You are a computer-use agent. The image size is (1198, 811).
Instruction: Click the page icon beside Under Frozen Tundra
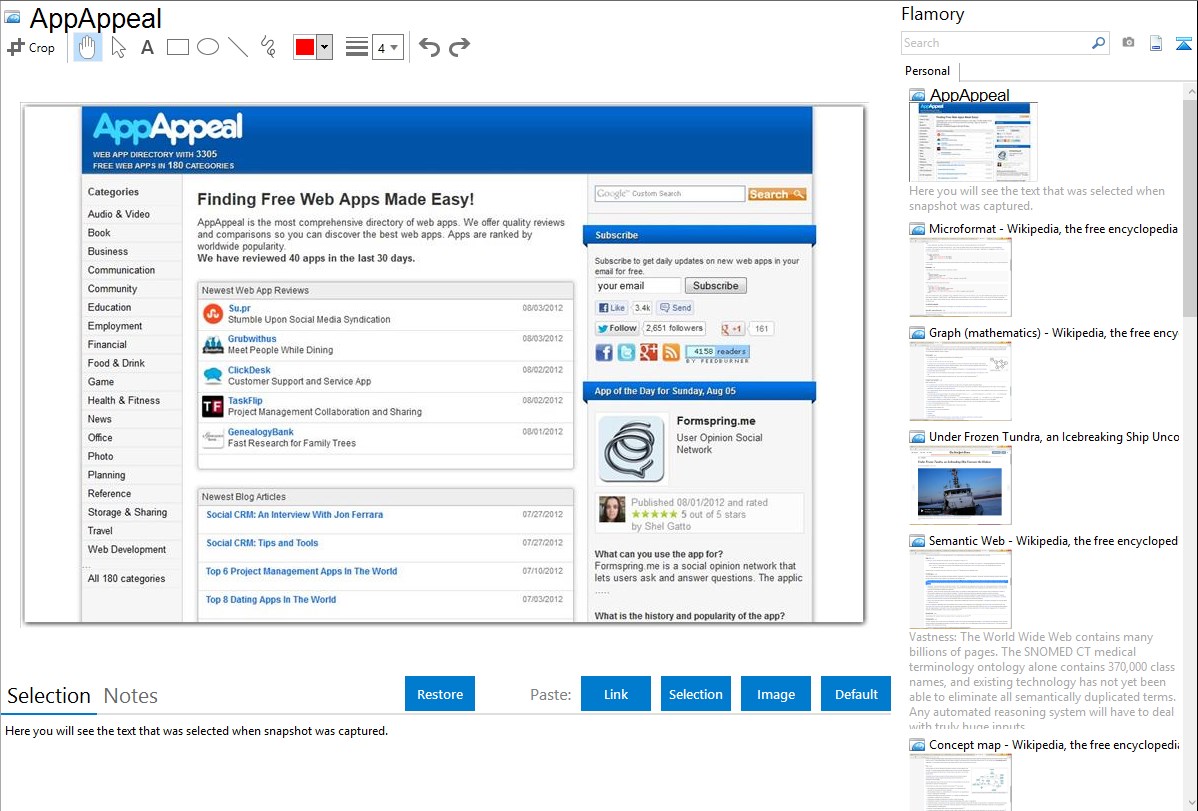pos(917,437)
